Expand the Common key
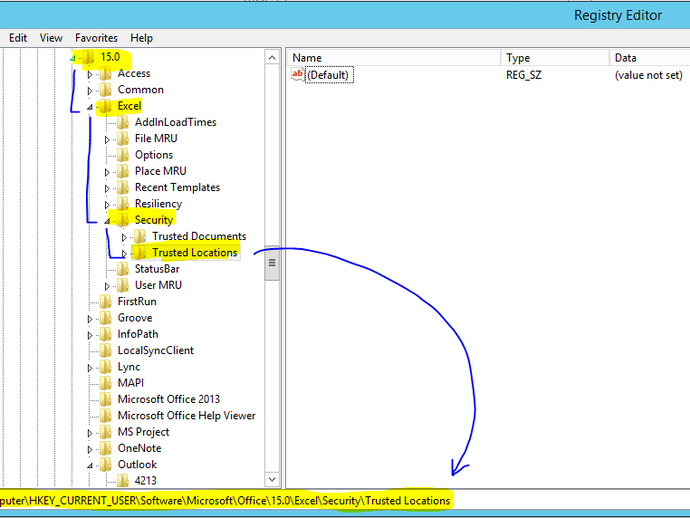The image size is (690, 518). coord(90,91)
